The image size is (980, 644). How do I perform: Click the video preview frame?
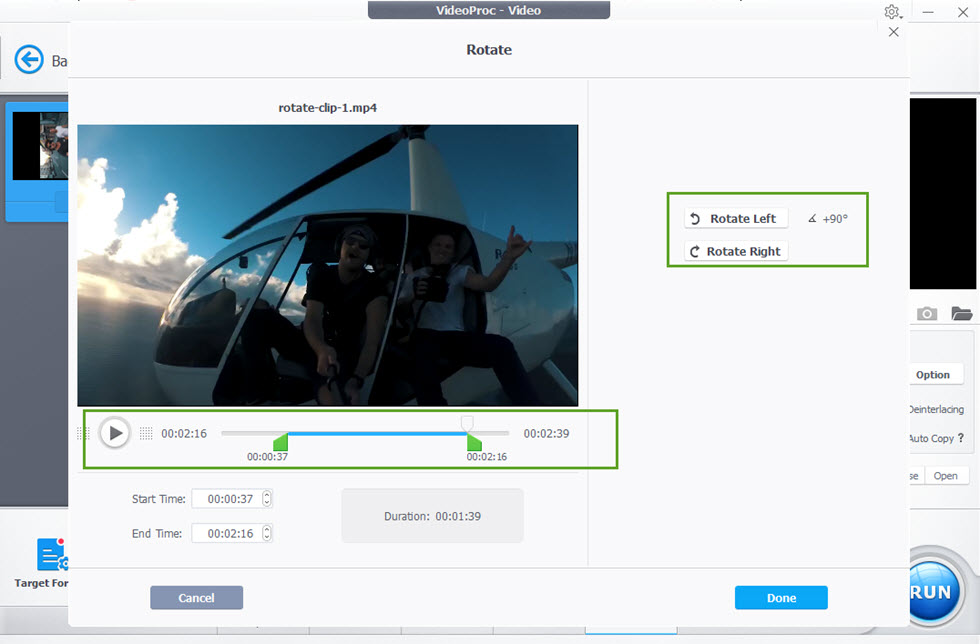(328, 265)
